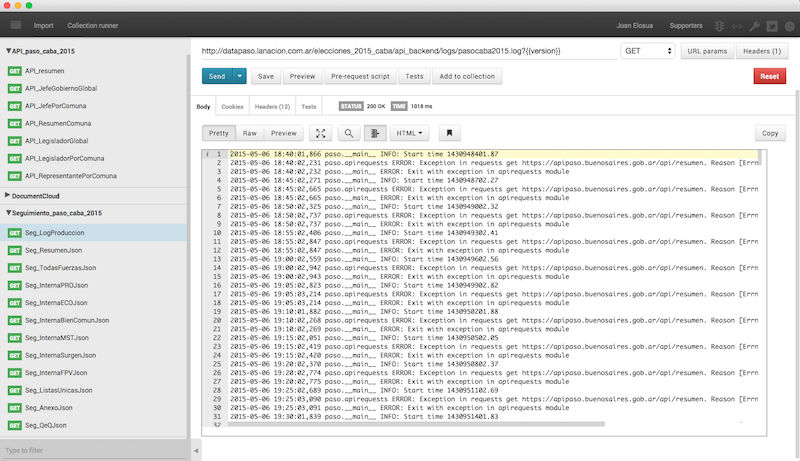The image size is (800, 461).
Task: Send the request
Action: pyautogui.click(x=217, y=76)
